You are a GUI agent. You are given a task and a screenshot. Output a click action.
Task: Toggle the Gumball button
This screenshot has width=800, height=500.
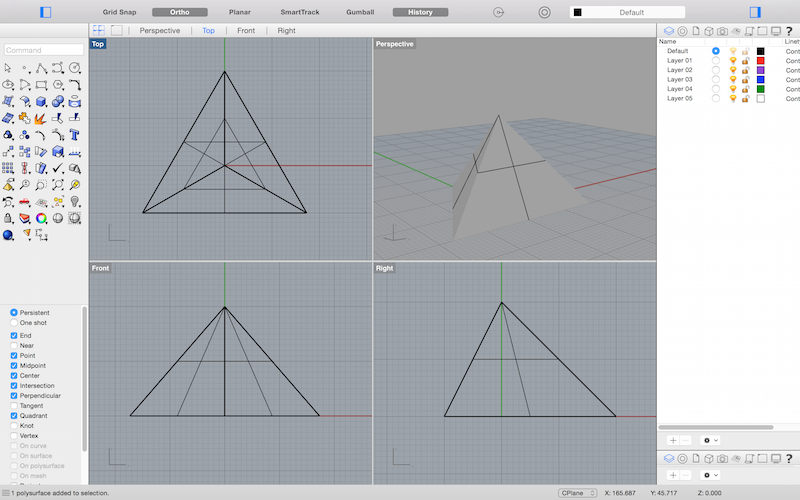coord(360,12)
